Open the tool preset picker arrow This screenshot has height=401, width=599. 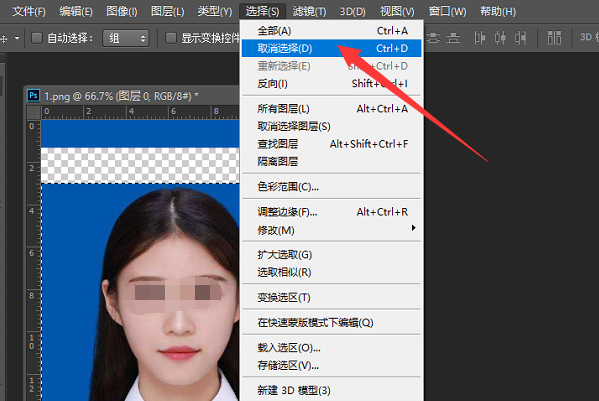pyautogui.click(x=16, y=38)
